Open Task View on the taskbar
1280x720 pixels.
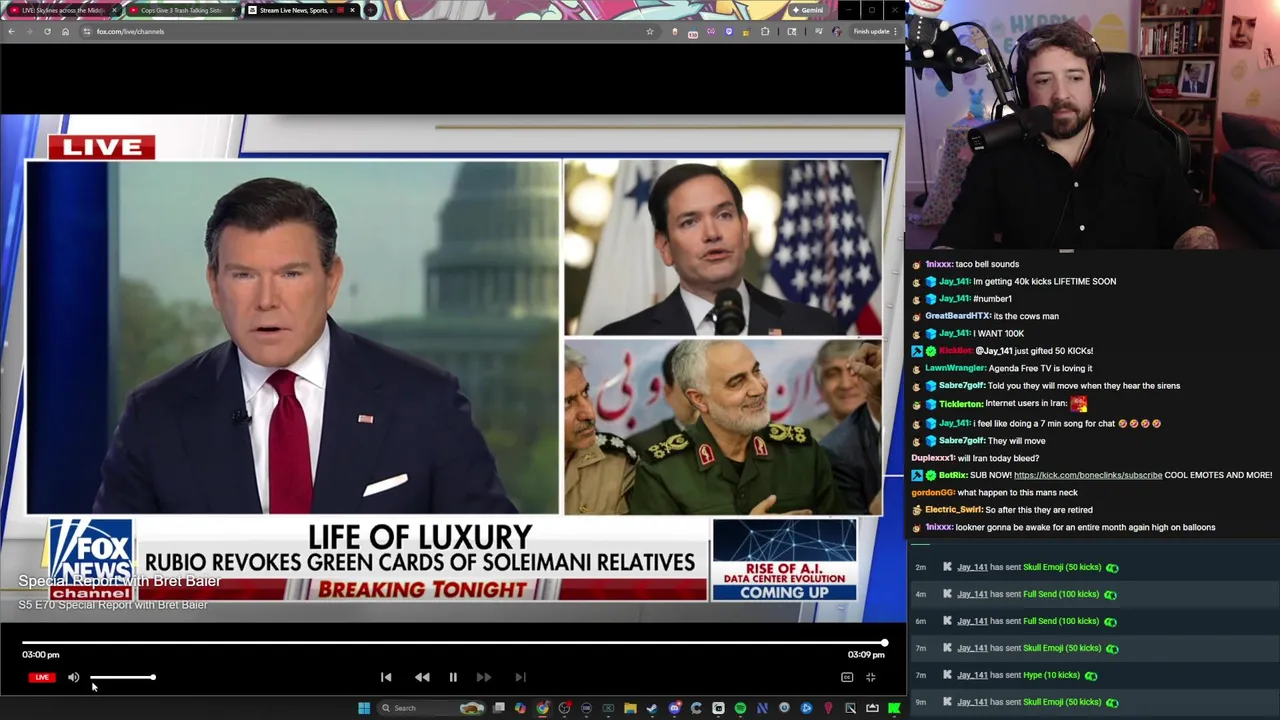(x=498, y=708)
